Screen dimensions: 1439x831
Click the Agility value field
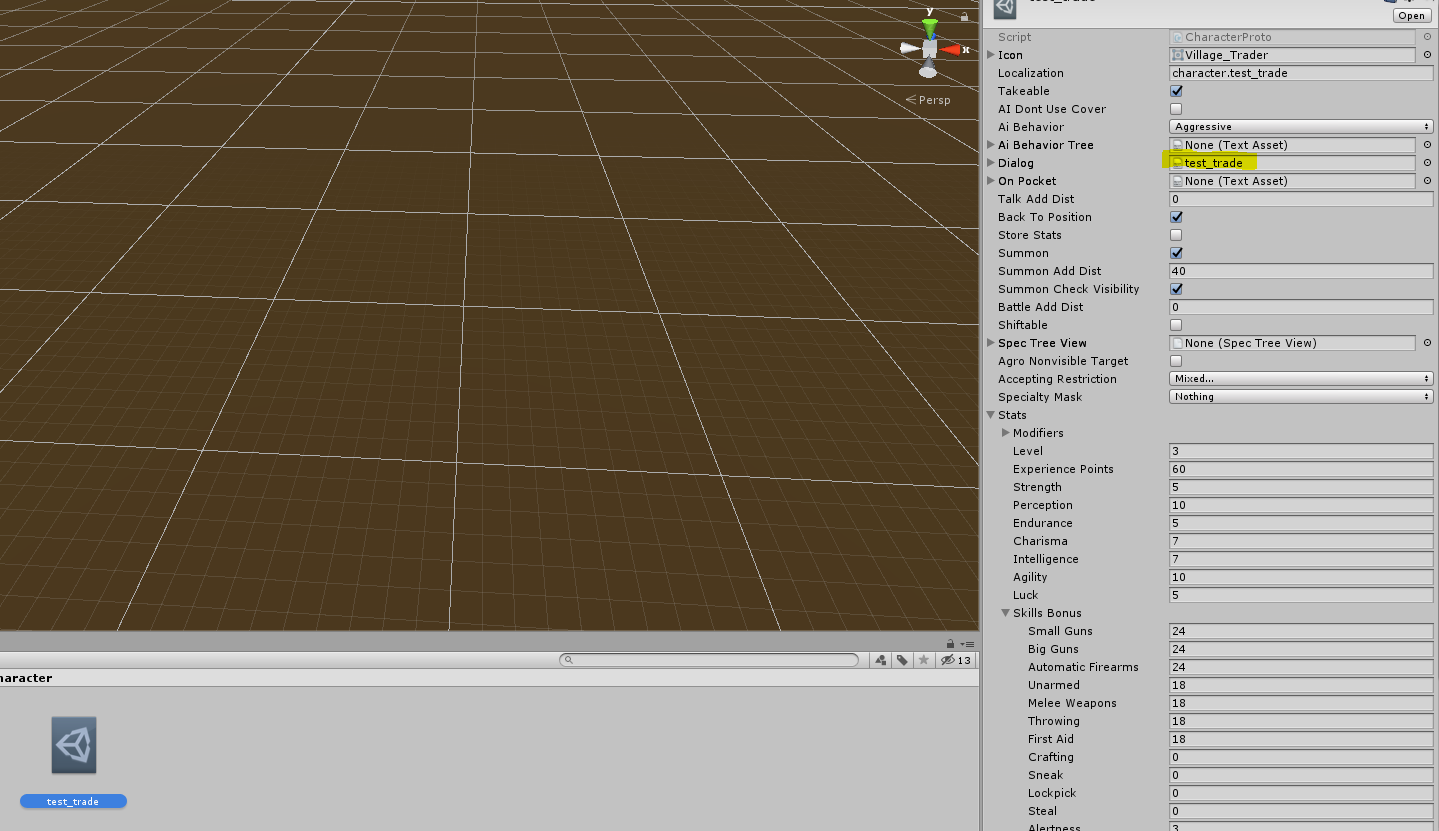click(1301, 577)
